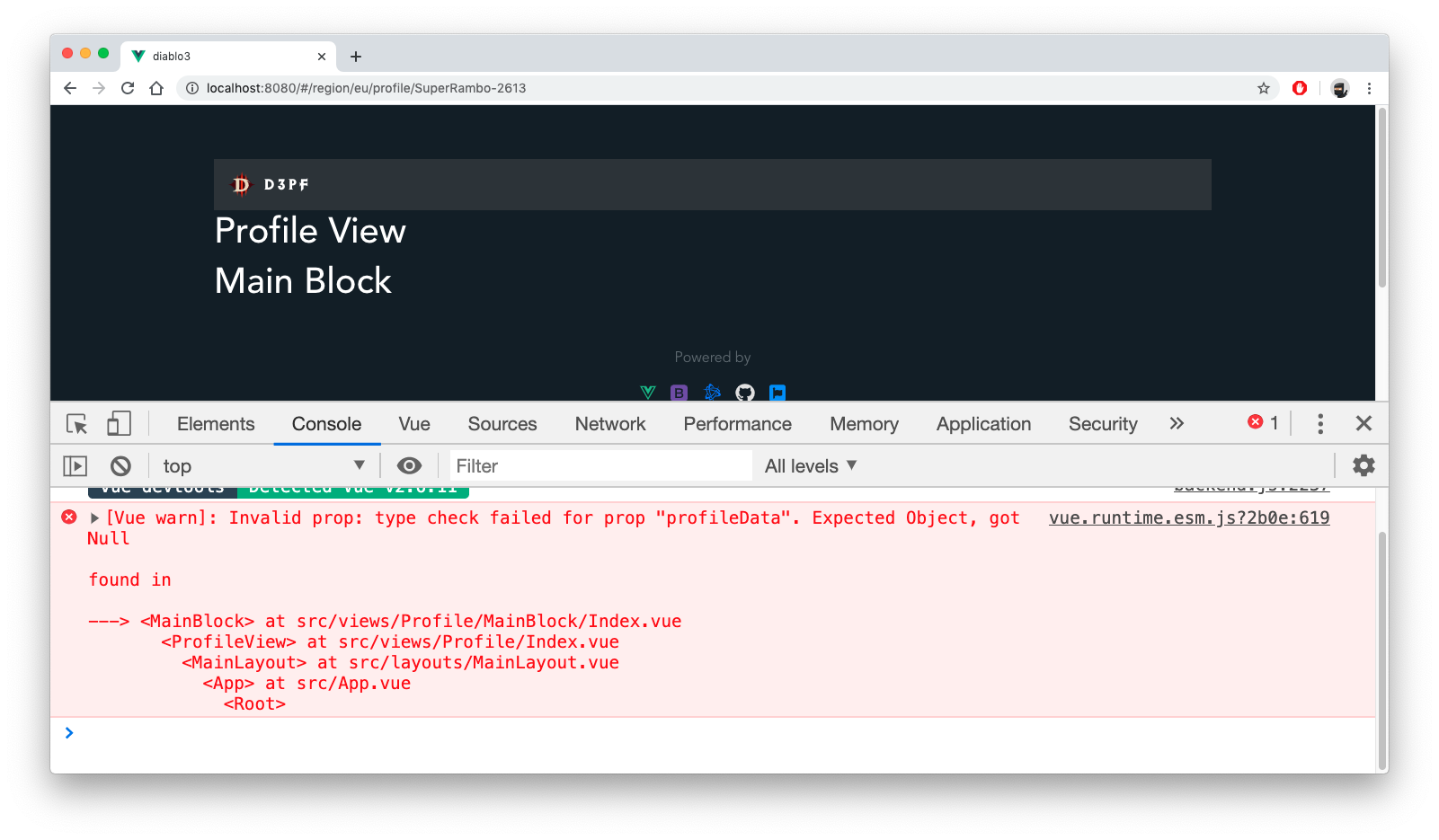Image resolution: width=1439 pixels, height=840 pixels.
Task: Open the Vue logo footer link
Action: click(x=648, y=393)
